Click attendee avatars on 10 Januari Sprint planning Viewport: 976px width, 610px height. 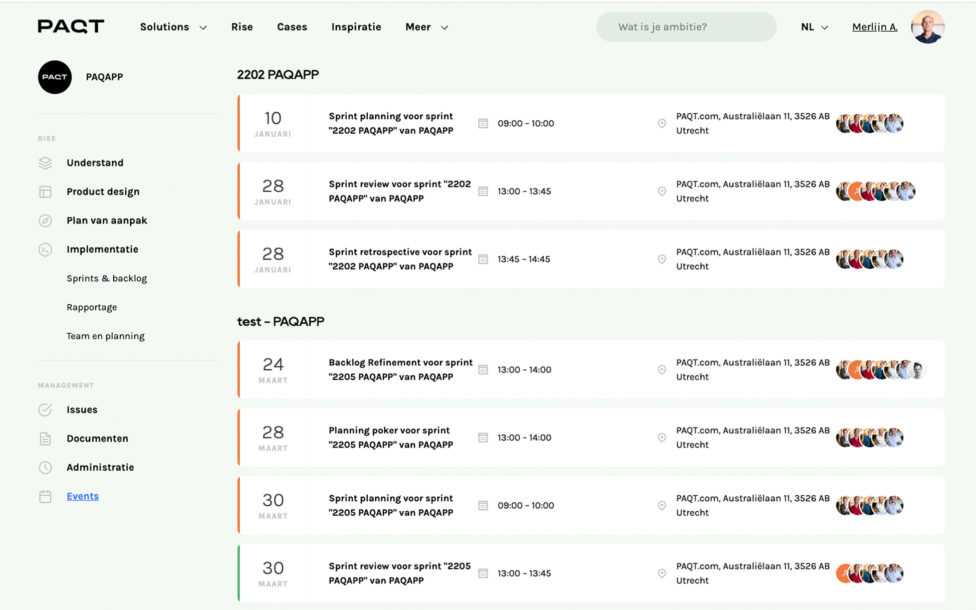pos(870,123)
